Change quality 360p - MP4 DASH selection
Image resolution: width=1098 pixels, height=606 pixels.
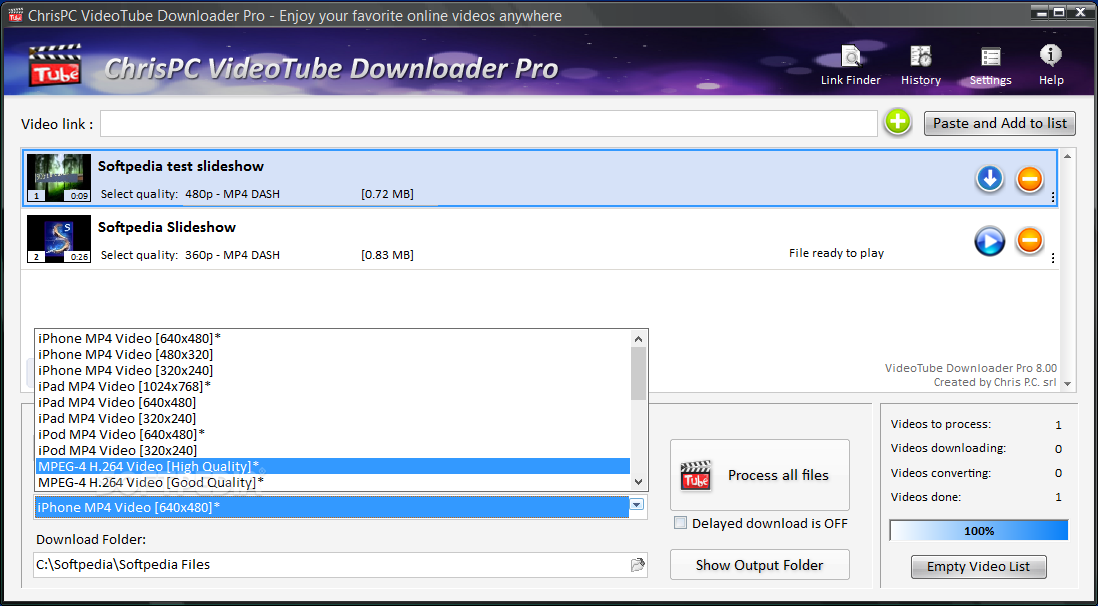232,255
